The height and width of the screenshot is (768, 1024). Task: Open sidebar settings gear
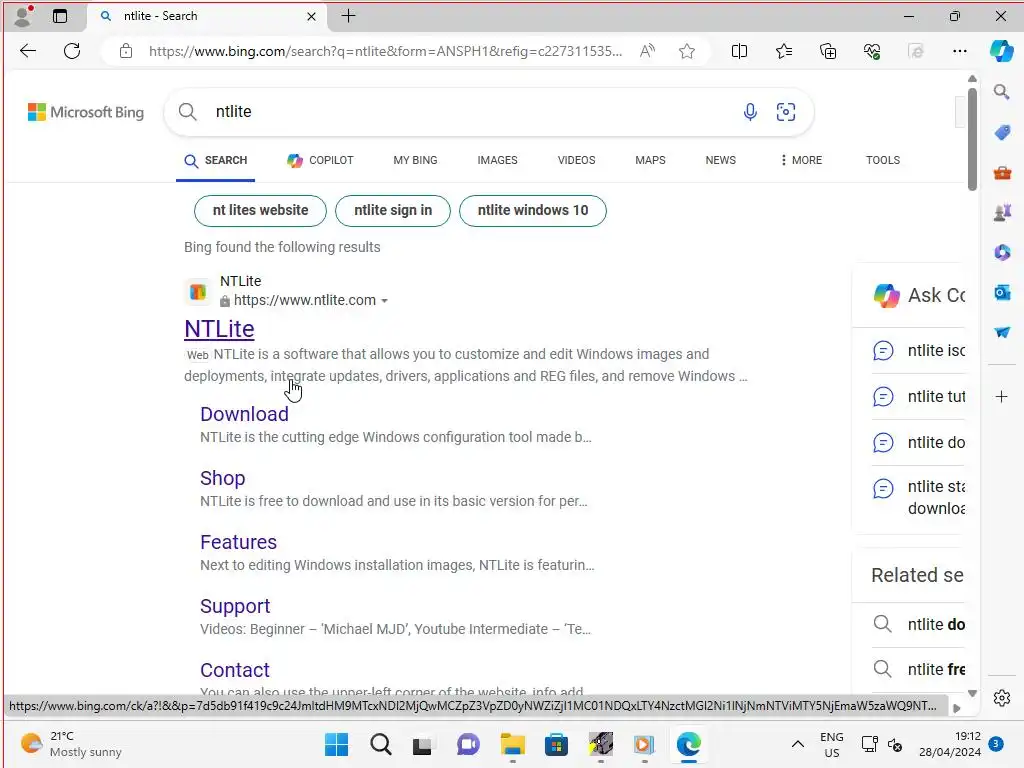coord(1002,698)
